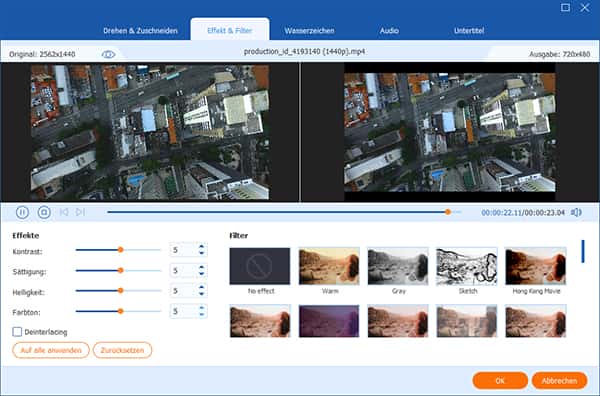The width and height of the screenshot is (600, 396).
Task: Enable the Deinterlacing checkbox
Action: point(17,332)
